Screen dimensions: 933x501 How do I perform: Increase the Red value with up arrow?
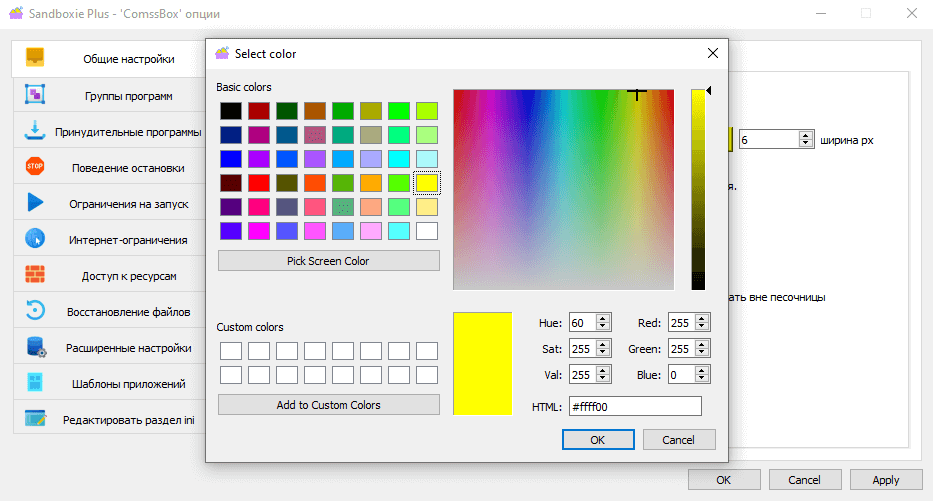(x=703, y=319)
